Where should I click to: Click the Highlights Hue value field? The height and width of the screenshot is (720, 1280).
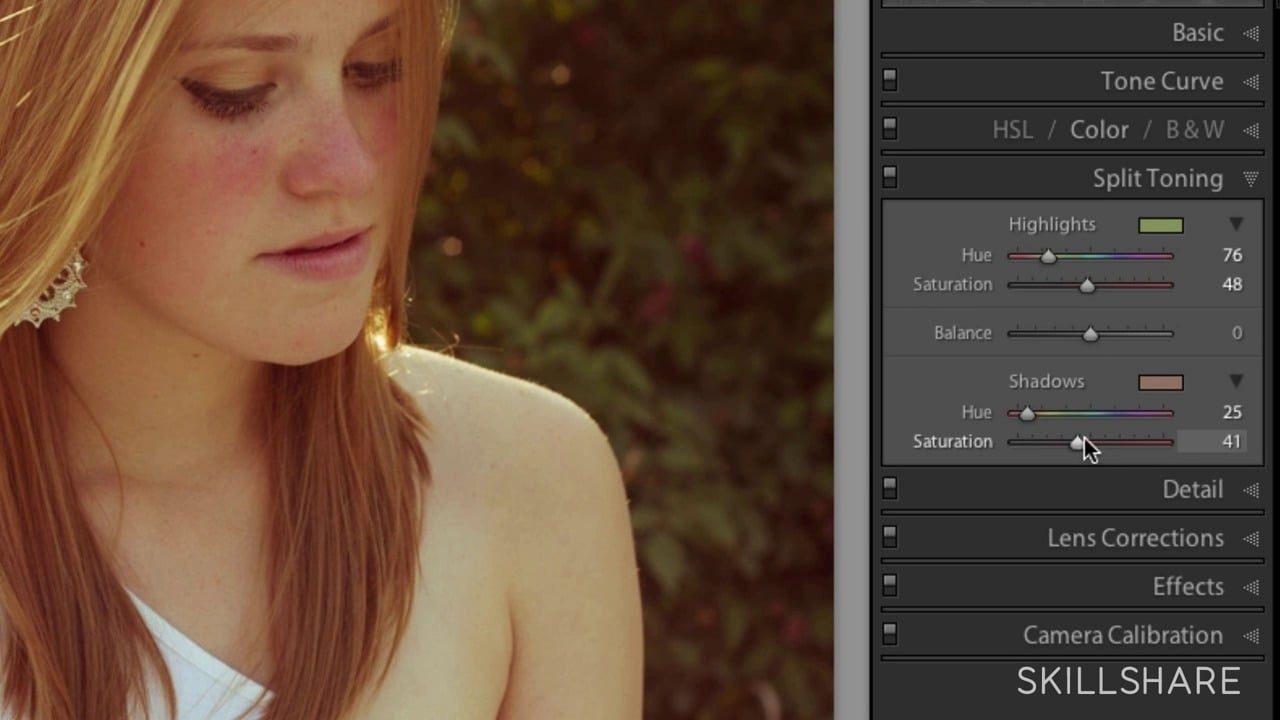tap(1231, 255)
